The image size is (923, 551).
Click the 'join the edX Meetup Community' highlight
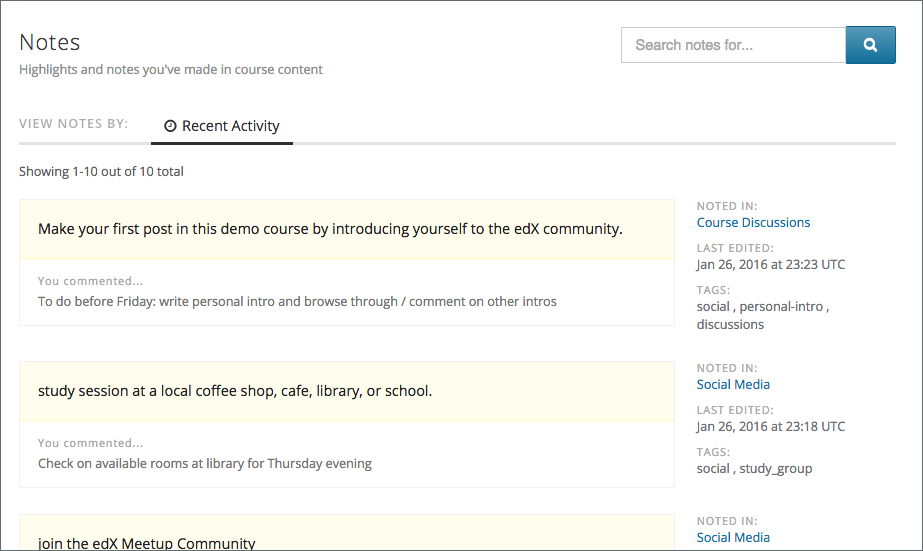[147, 543]
